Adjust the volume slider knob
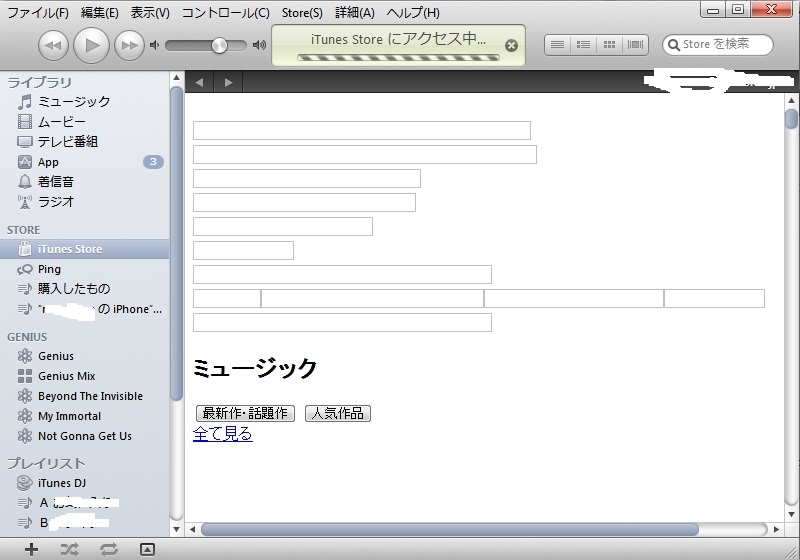The image size is (800, 560). (219, 45)
